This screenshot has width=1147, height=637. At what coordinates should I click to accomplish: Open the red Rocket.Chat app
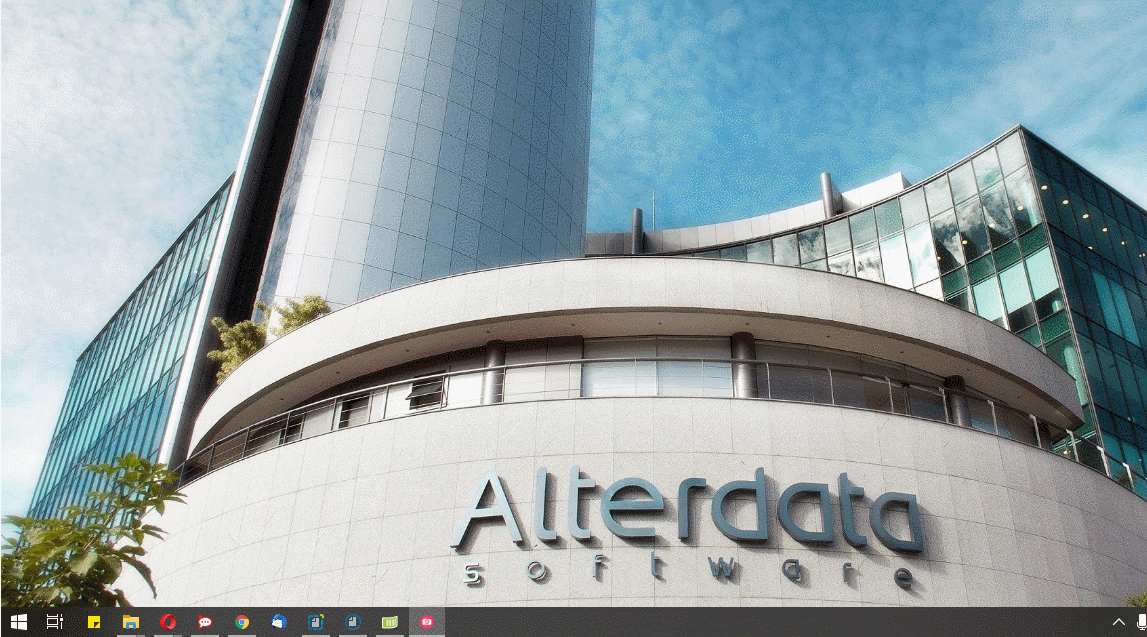(205, 622)
